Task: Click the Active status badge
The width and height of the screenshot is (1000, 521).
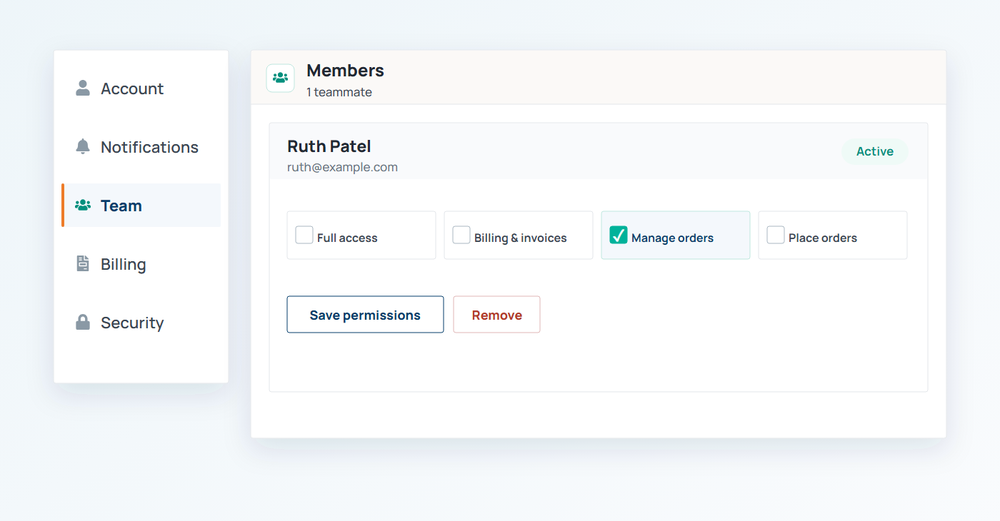Action: coord(874,151)
